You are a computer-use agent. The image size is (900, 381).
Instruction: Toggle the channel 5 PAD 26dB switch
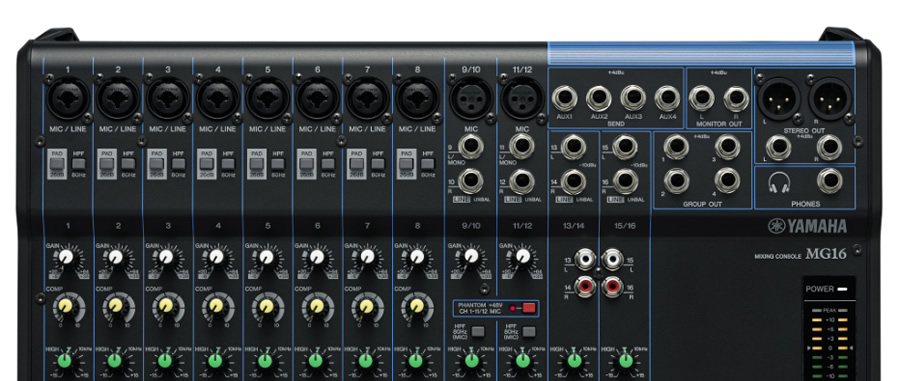tap(256, 165)
